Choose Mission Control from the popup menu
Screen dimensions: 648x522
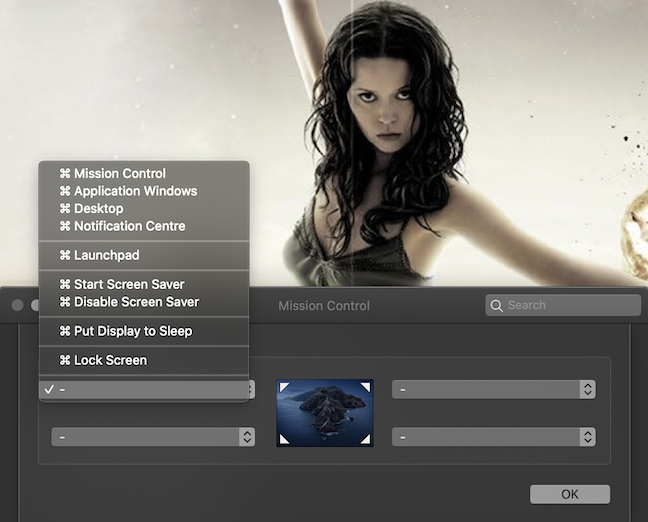tap(144, 174)
